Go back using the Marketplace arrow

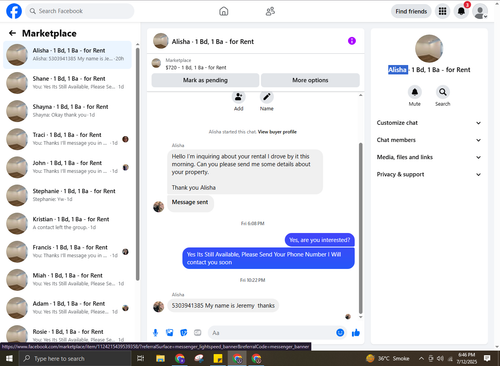(x=12, y=33)
